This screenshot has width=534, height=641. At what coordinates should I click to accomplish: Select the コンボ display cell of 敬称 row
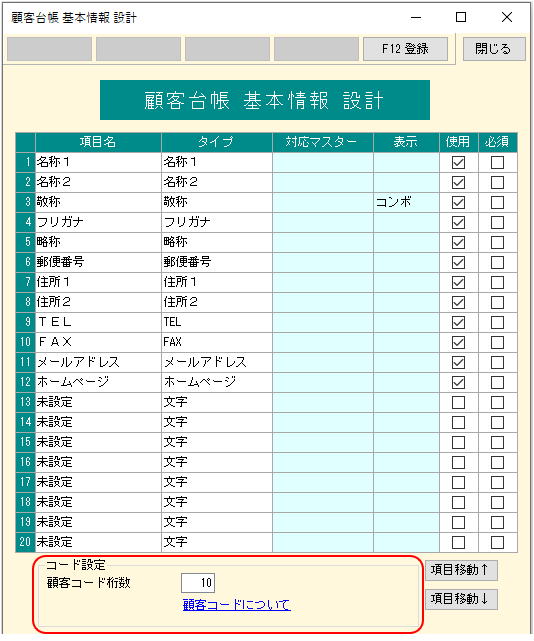(x=406, y=202)
